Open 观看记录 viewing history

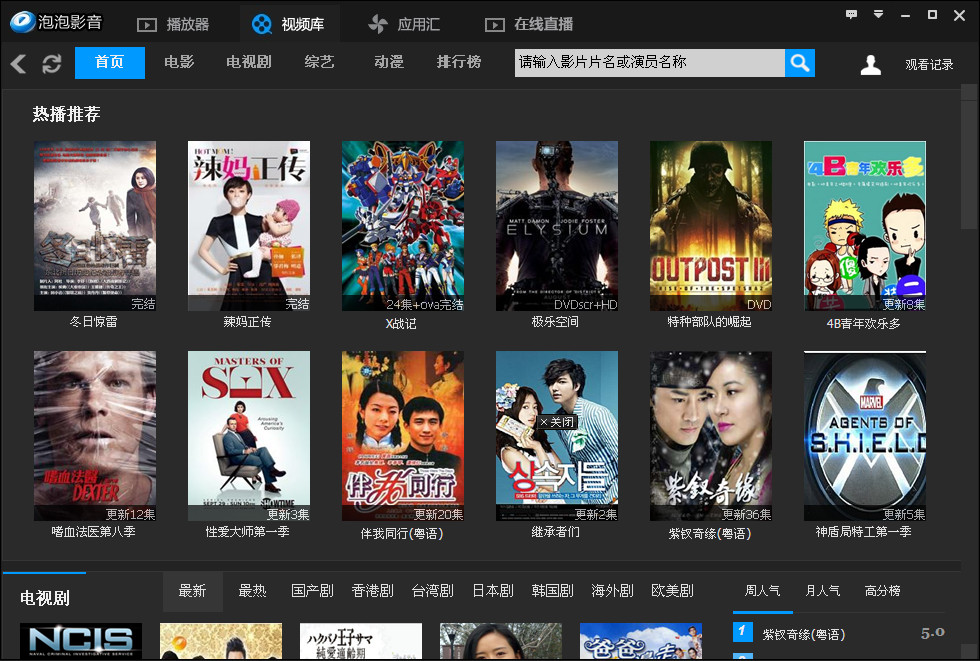[929, 64]
